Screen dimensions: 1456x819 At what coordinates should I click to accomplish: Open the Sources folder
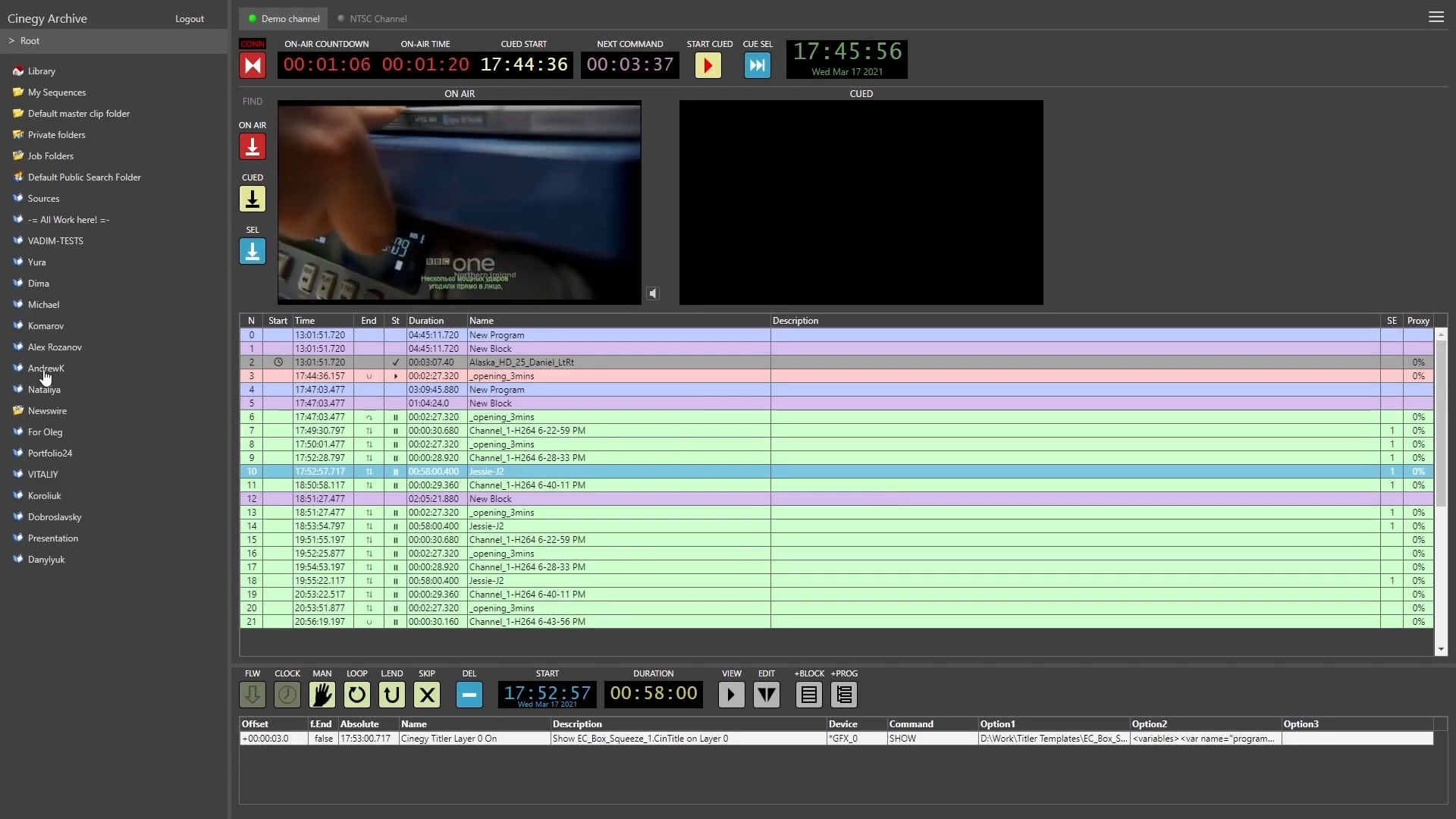click(43, 199)
